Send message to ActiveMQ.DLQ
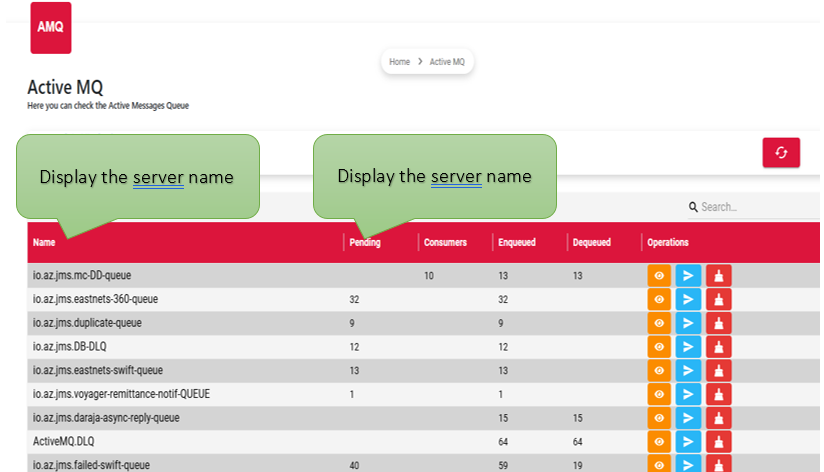Screen dimensions: 824x472 point(688,442)
